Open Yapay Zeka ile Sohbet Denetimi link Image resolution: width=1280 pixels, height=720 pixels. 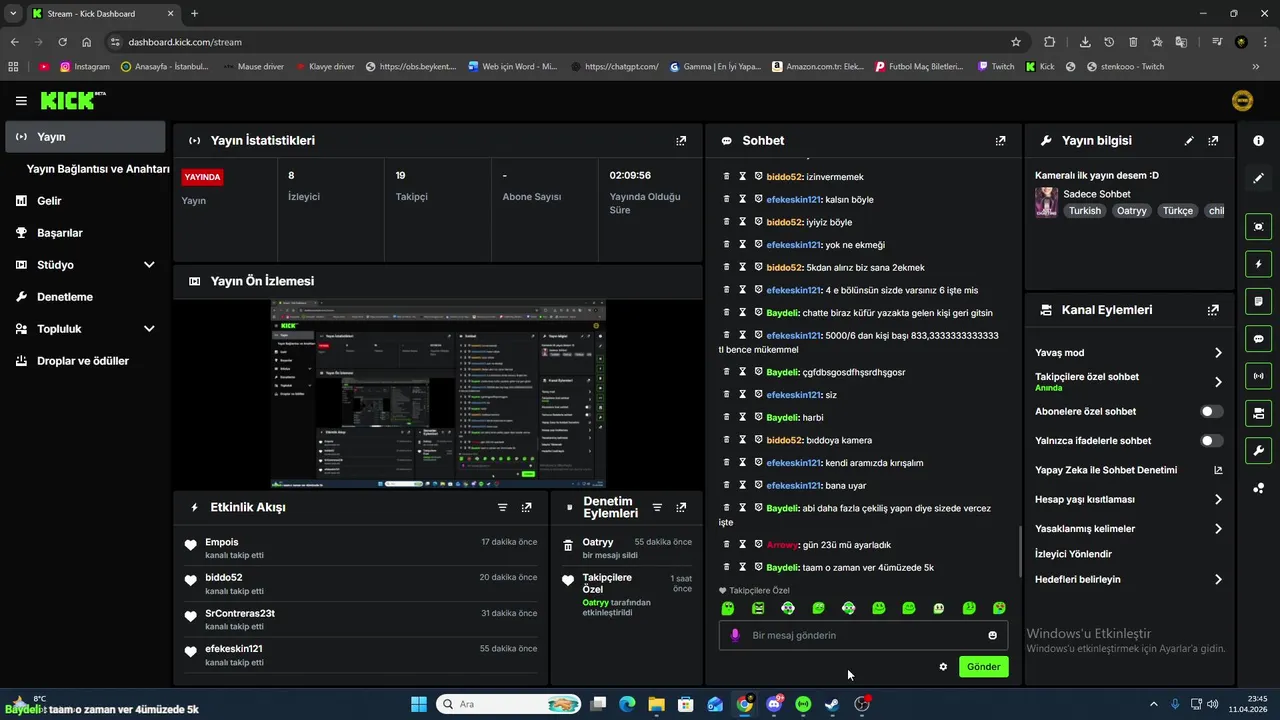[x=1129, y=470]
